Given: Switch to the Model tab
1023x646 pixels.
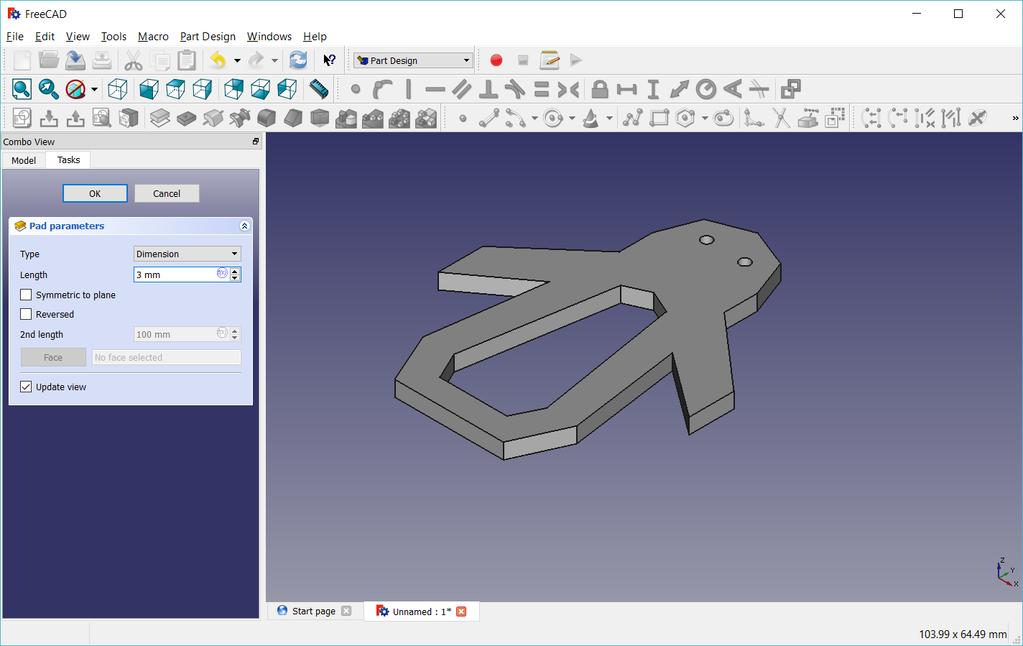Looking at the screenshot, I should pyautogui.click(x=23, y=161).
